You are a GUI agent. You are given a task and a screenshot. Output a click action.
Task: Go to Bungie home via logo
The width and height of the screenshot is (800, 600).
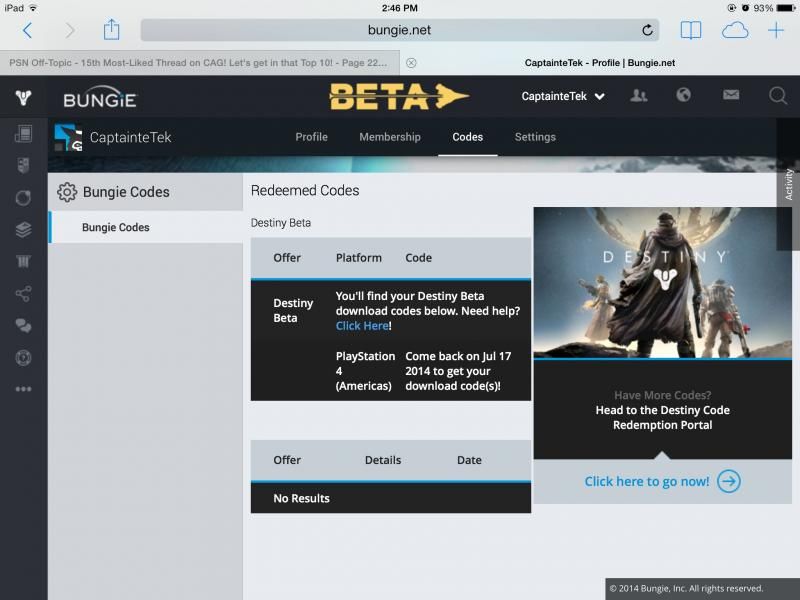100,97
